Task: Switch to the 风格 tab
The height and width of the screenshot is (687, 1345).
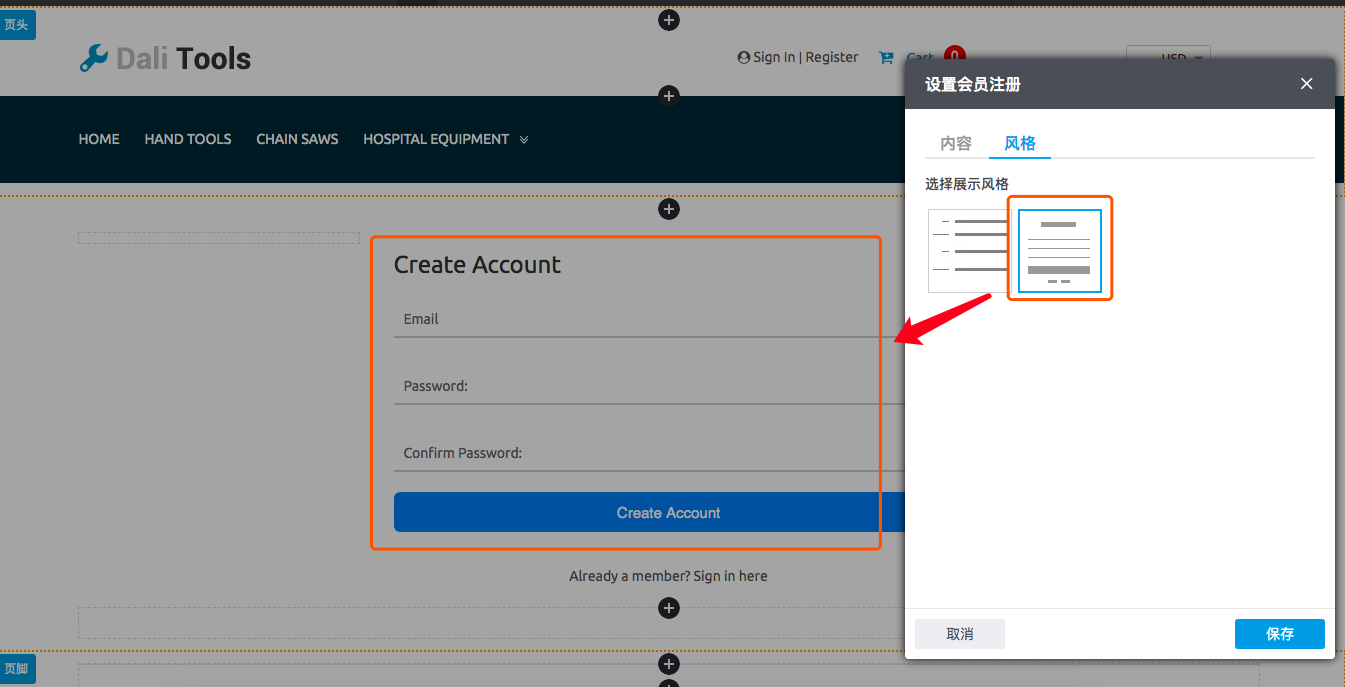Action: 1019,143
